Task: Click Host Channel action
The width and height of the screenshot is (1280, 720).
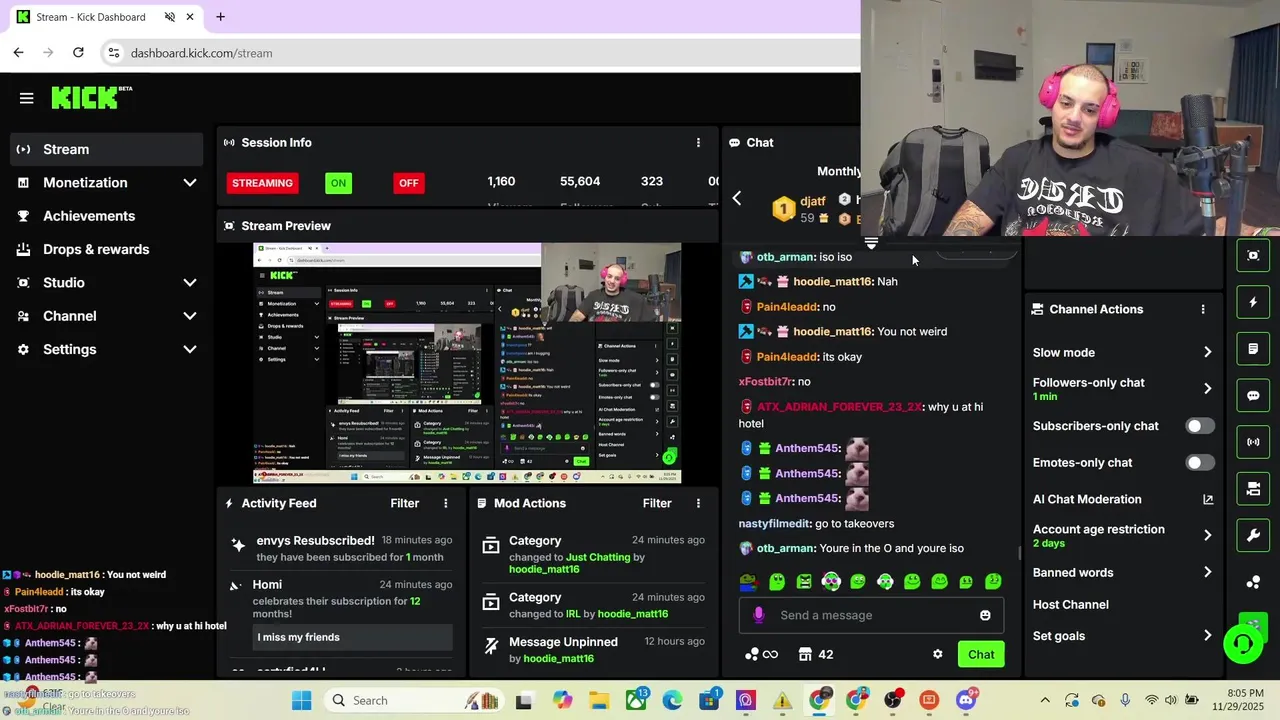Action: tap(1070, 605)
